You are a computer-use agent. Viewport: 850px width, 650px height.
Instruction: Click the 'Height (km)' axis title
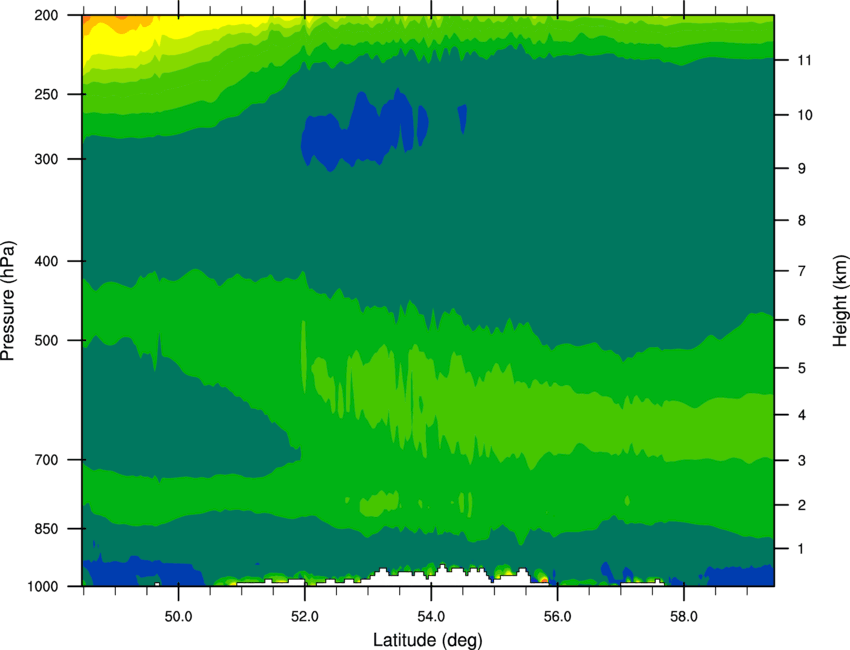point(840,301)
